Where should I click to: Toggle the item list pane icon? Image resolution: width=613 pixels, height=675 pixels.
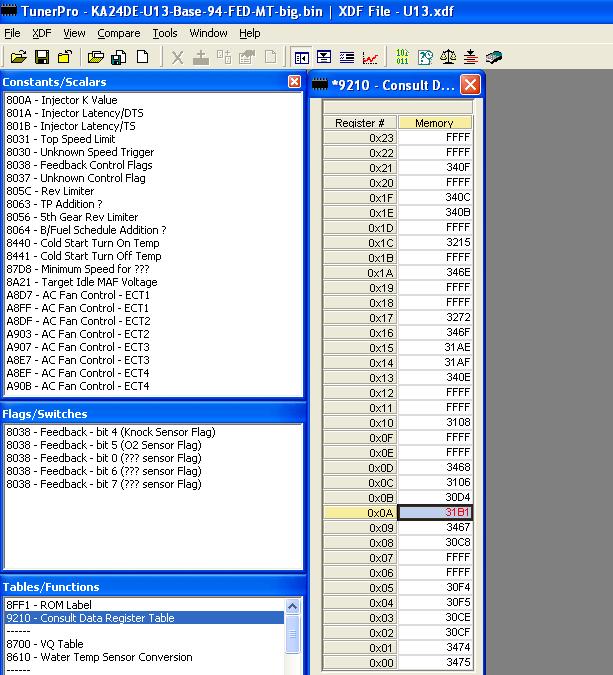tap(301, 57)
